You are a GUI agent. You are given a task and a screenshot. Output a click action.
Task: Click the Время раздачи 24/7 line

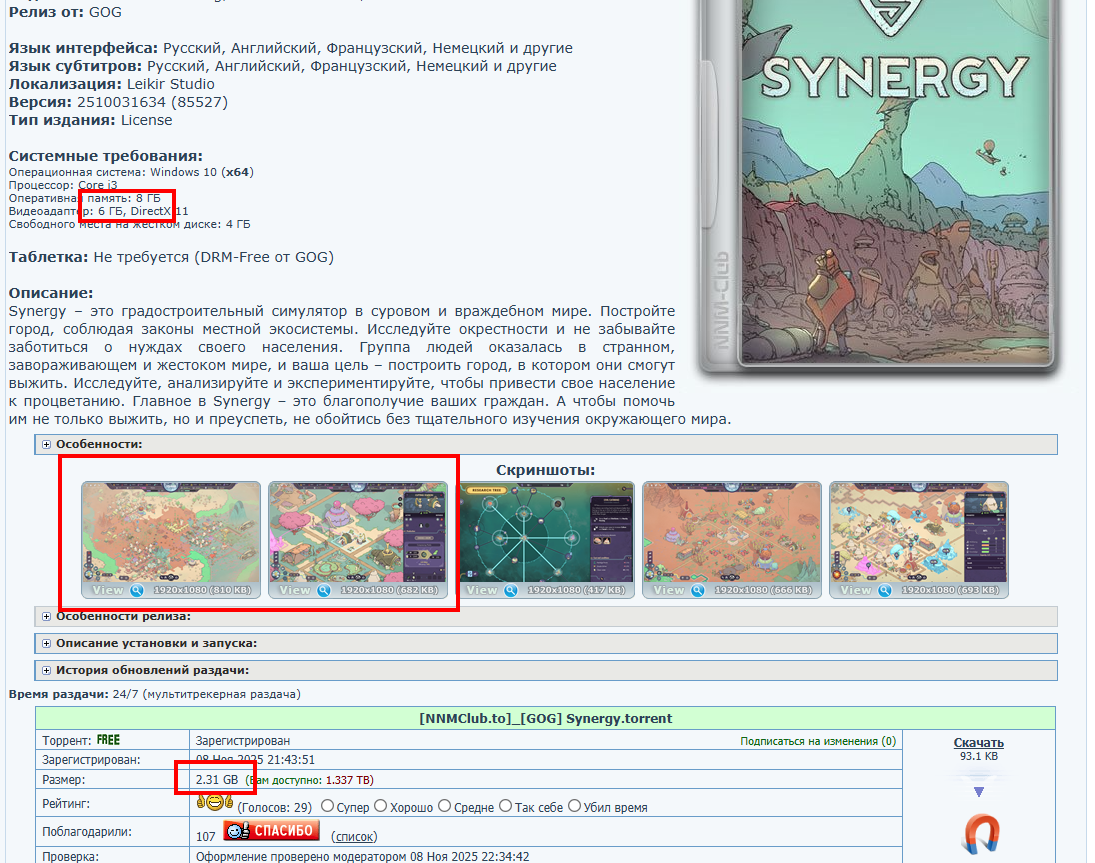154,694
